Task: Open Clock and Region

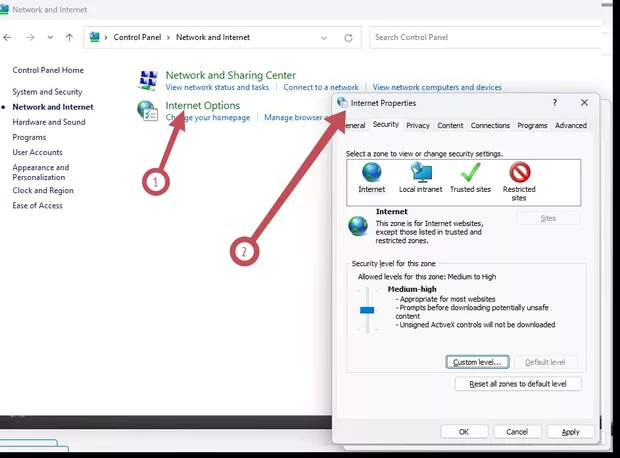Action: click(43, 190)
